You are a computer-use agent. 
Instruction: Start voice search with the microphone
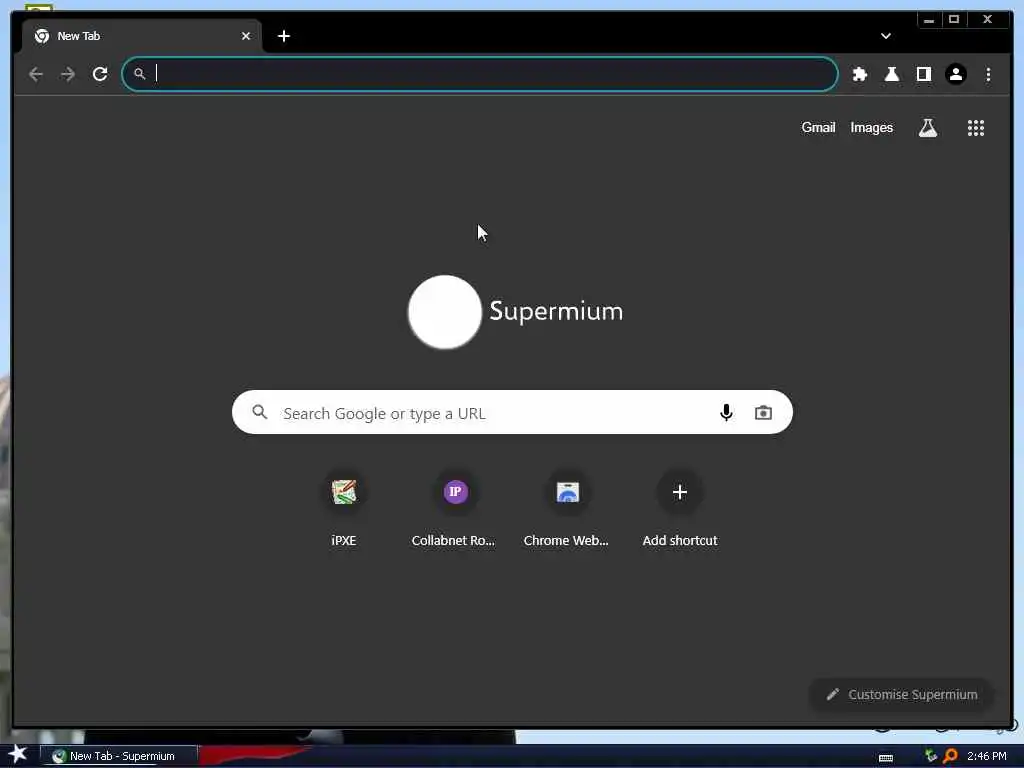(x=726, y=413)
